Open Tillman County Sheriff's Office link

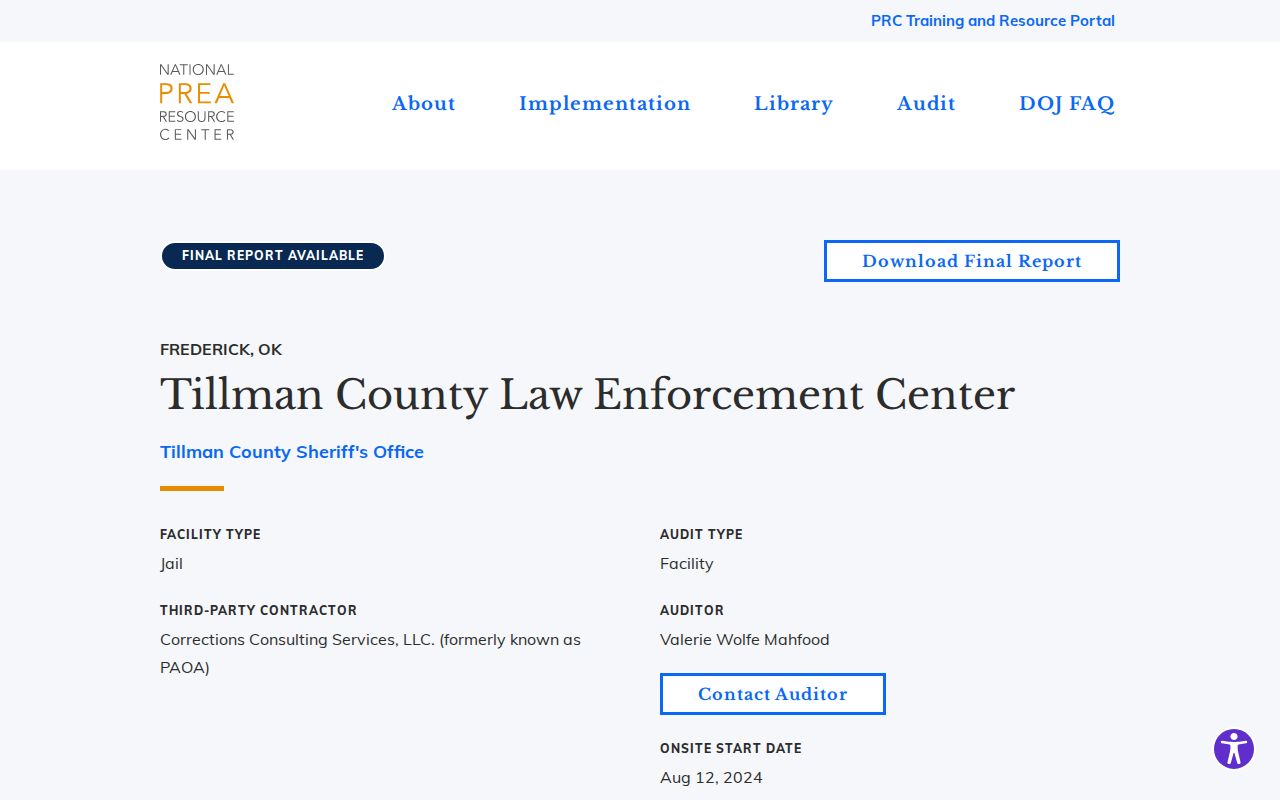pyautogui.click(x=292, y=452)
